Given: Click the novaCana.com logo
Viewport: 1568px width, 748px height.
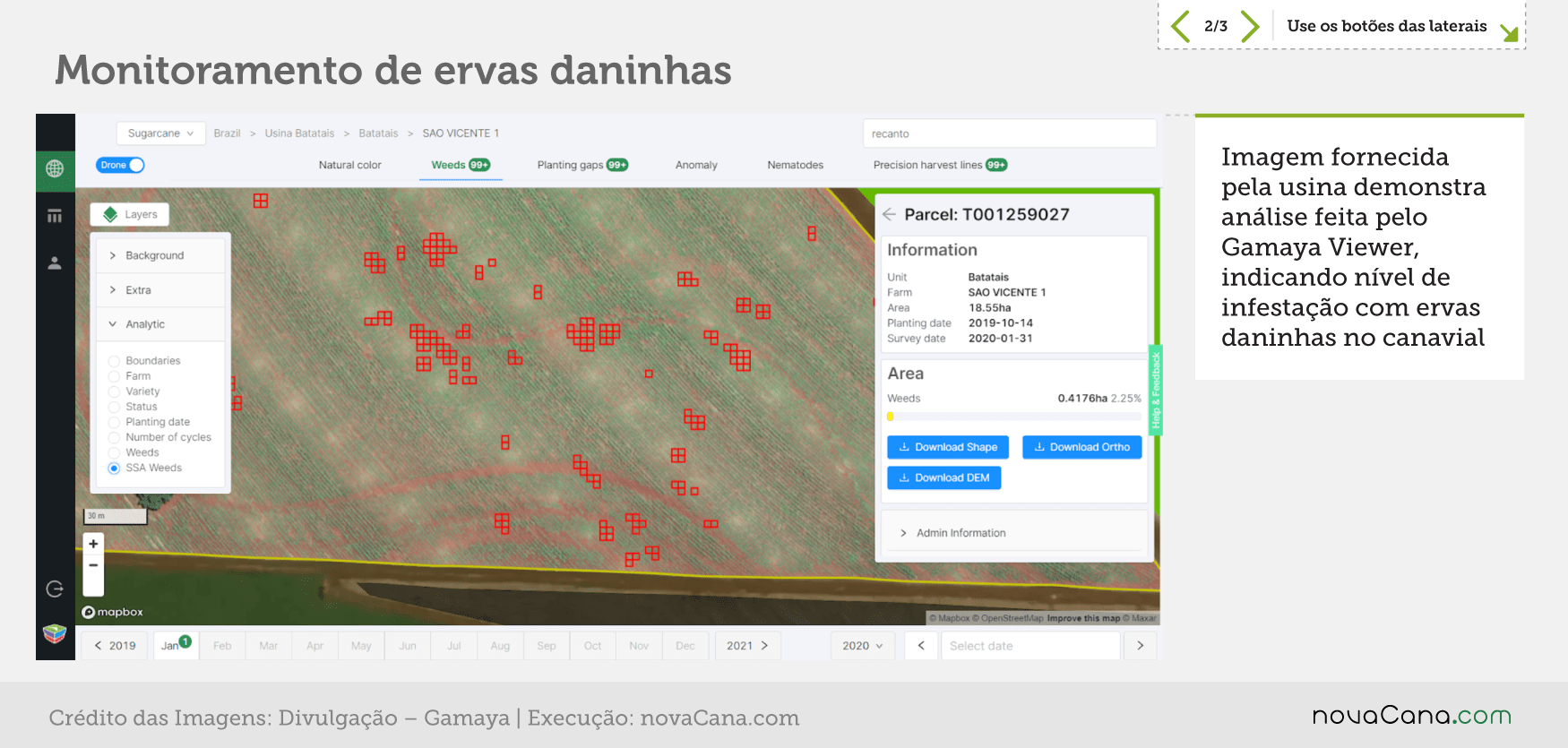Looking at the screenshot, I should point(1411,716).
